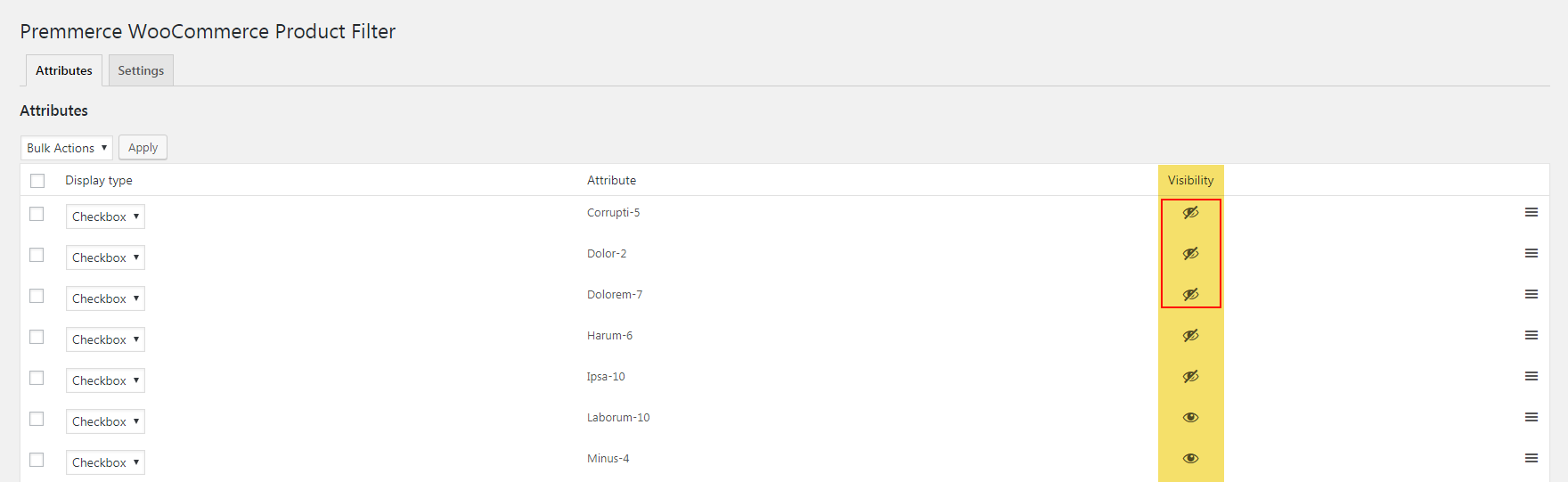This screenshot has width=1568, height=482.
Task: Grab the reorder handle for Harum-6
Action: [x=1531, y=335]
